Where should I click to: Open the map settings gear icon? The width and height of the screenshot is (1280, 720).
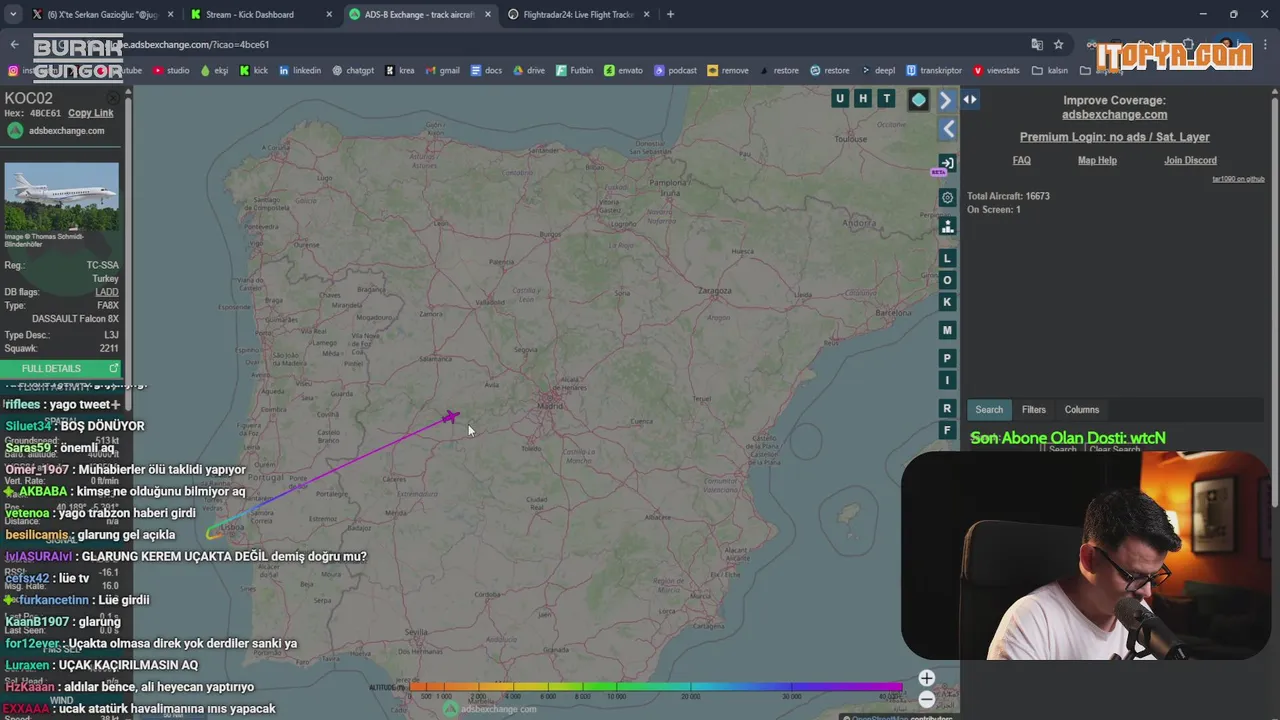click(947, 198)
